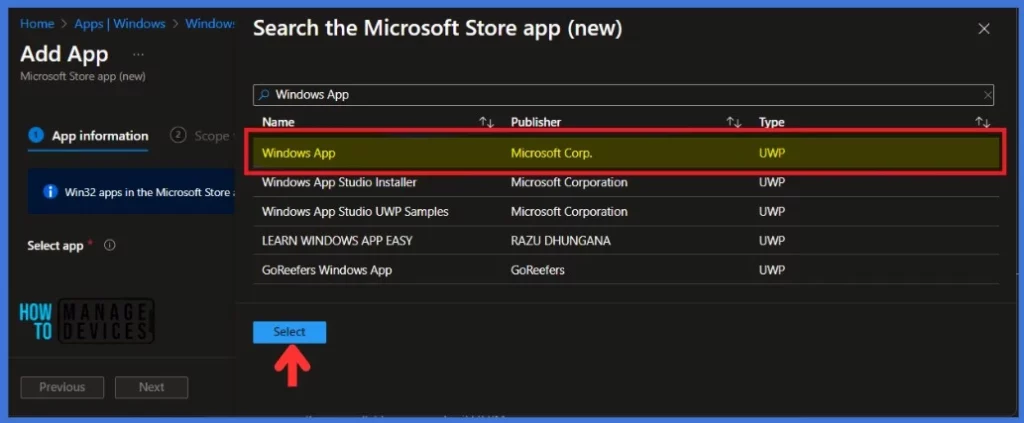This screenshot has height=423, width=1024.
Task: Click the RAZU DHUNGANA publisher cell
Action: click(560, 240)
